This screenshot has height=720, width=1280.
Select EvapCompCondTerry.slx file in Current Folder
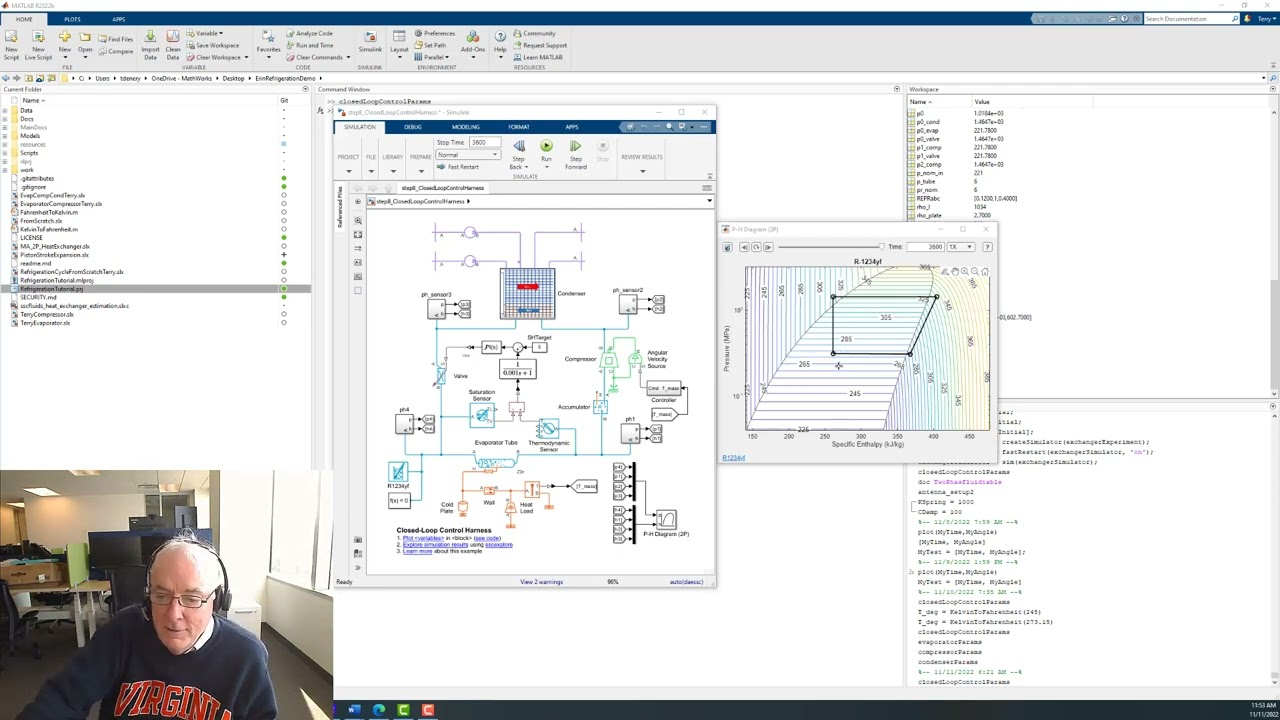(x=53, y=195)
